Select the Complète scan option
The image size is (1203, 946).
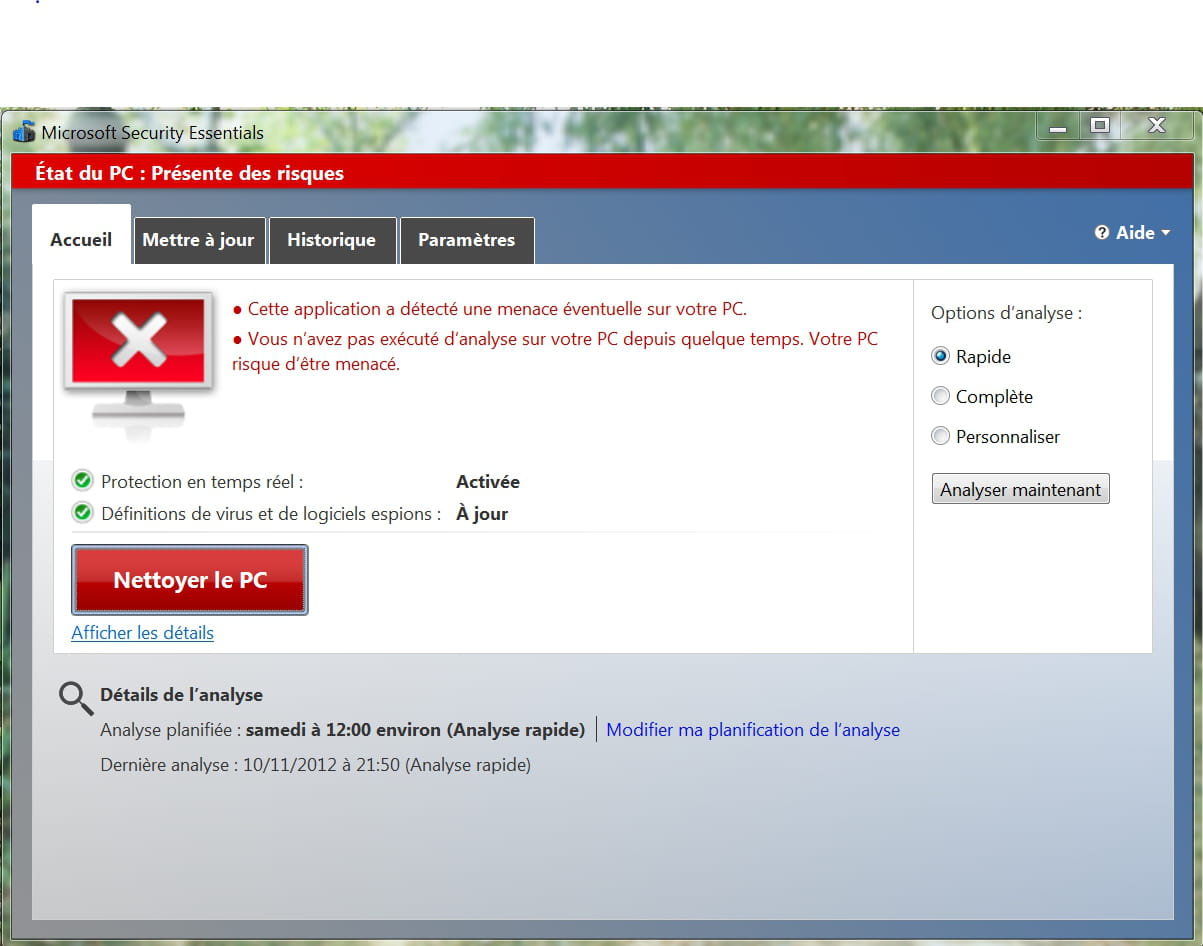point(940,396)
